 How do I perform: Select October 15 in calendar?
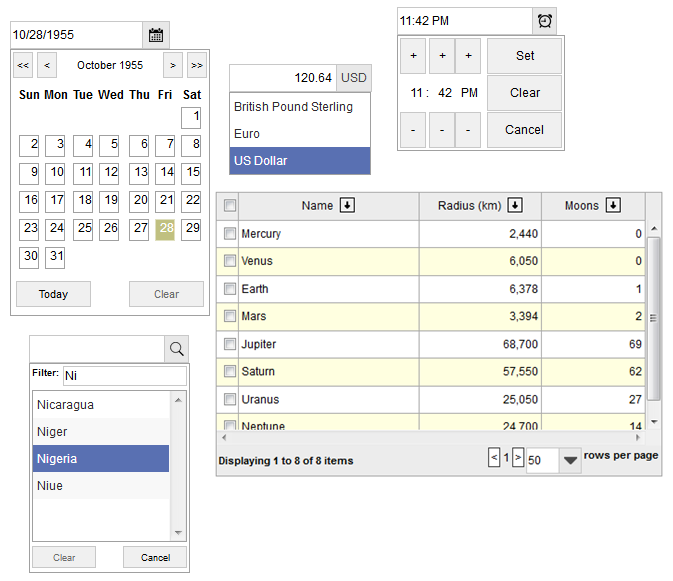[x=191, y=174]
